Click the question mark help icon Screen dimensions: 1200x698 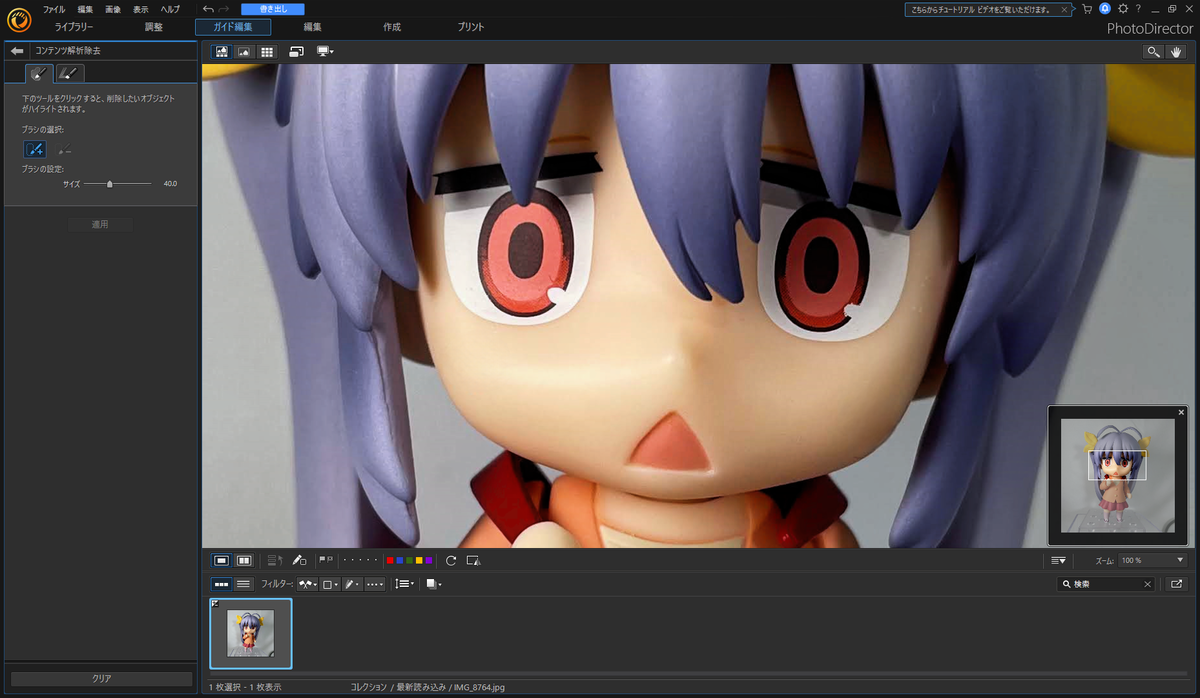[x=1138, y=8]
